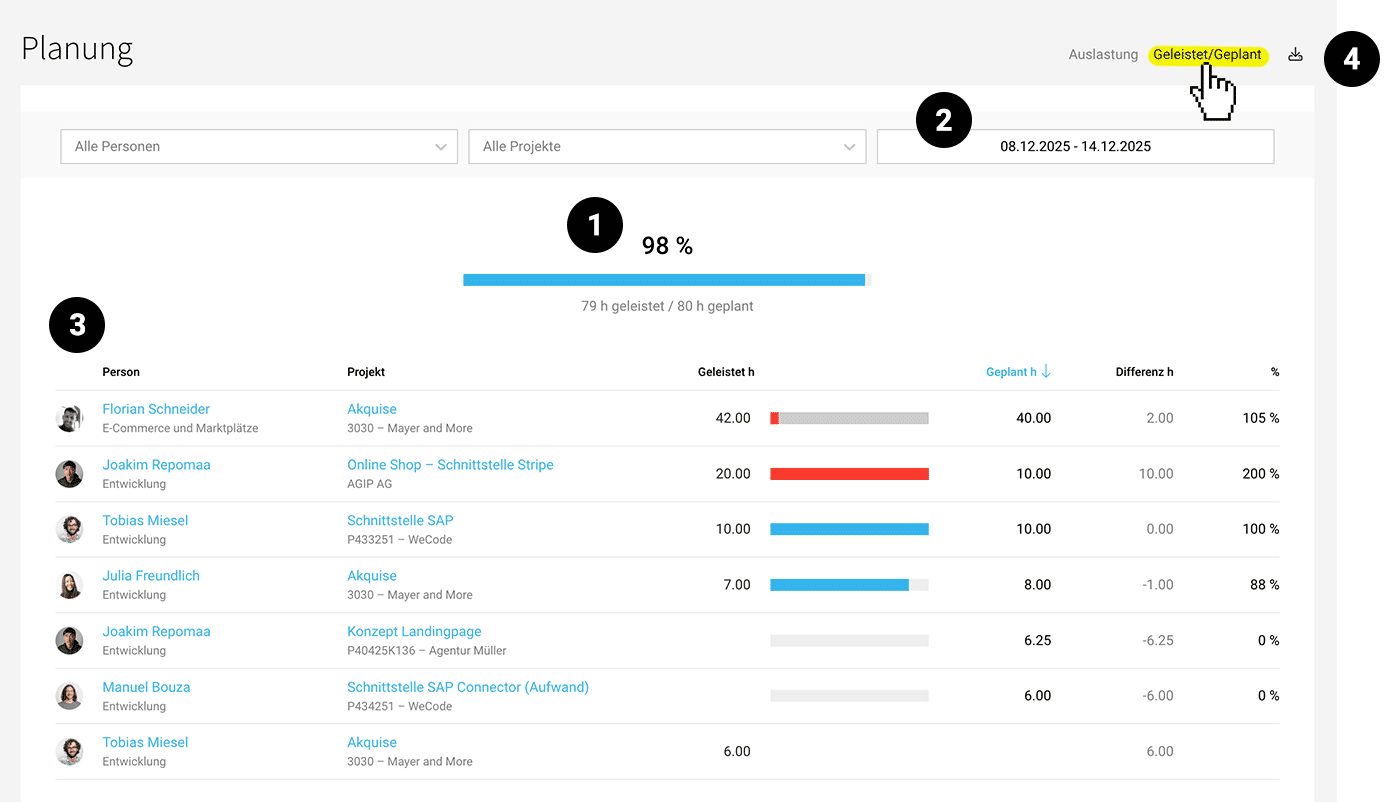
Task: Switch to the Auslastung view
Action: (x=1103, y=55)
